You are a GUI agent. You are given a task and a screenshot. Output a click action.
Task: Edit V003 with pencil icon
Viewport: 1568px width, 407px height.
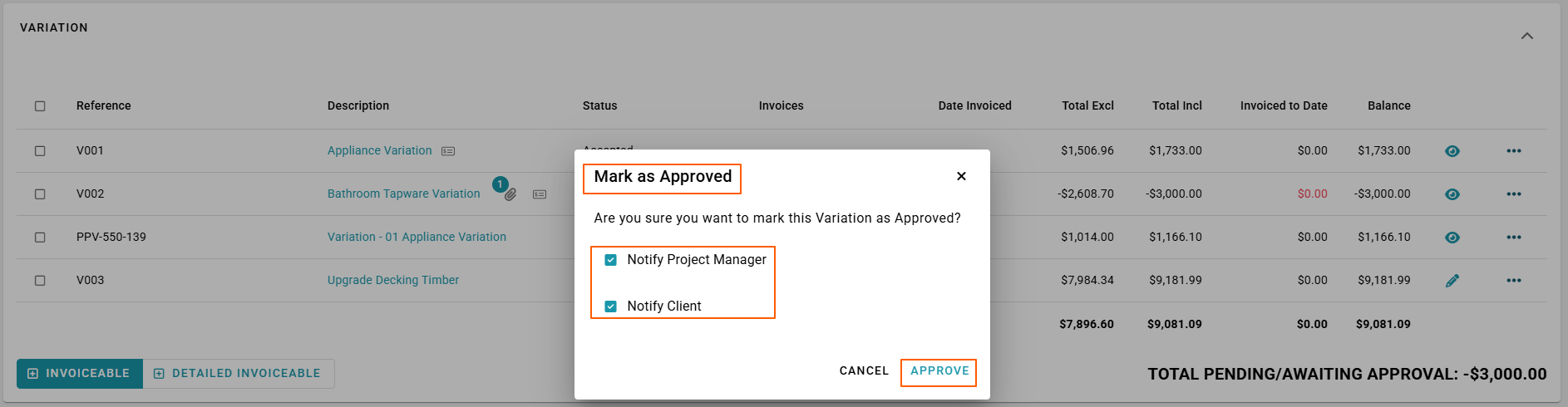(1452, 281)
